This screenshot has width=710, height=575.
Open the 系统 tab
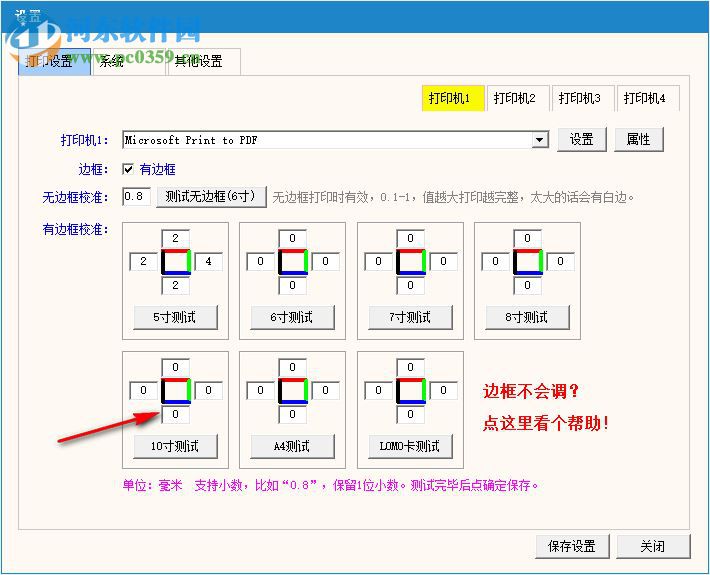coord(128,61)
